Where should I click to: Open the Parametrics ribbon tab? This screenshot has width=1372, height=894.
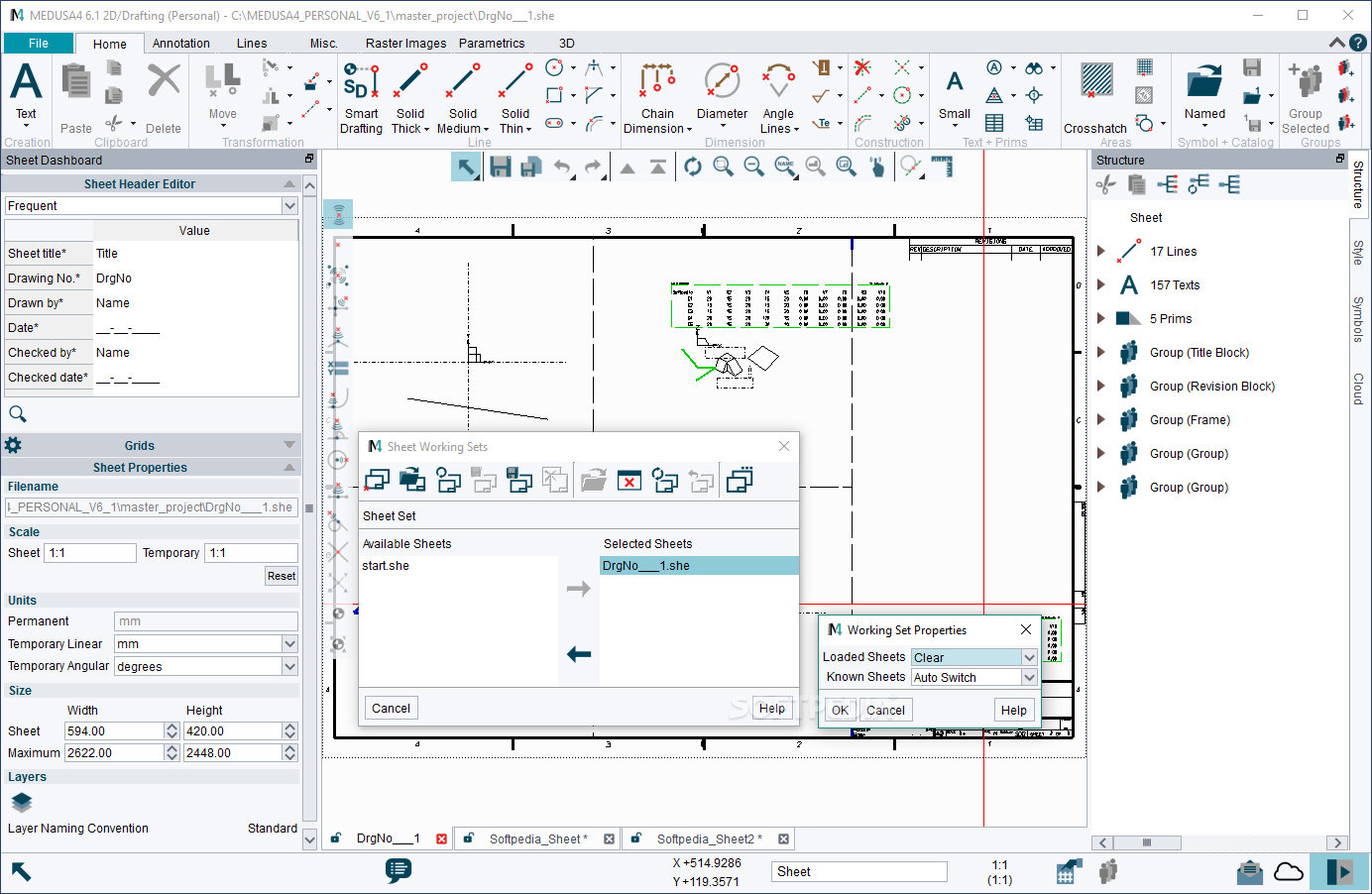coord(492,44)
